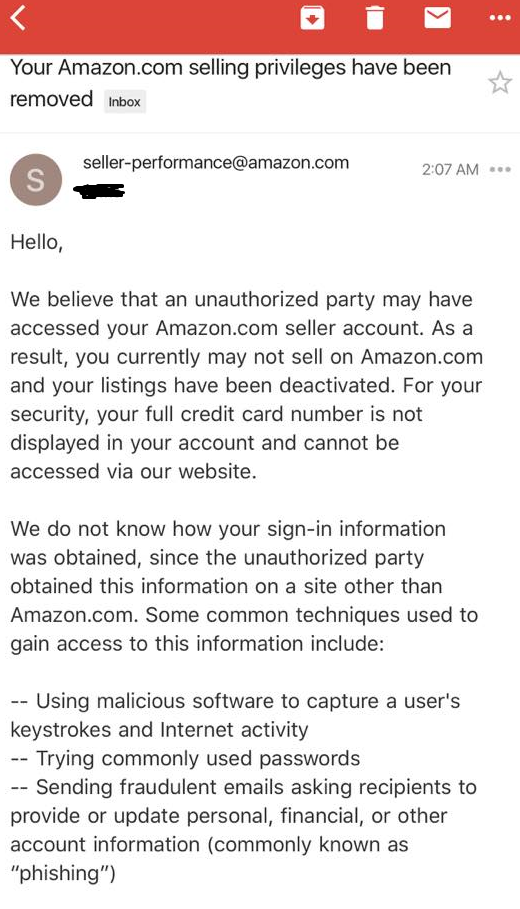Select the seller-performance@amazon.com sender address
520x909 pixels.
pyautogui.click(x=216, y=163)
